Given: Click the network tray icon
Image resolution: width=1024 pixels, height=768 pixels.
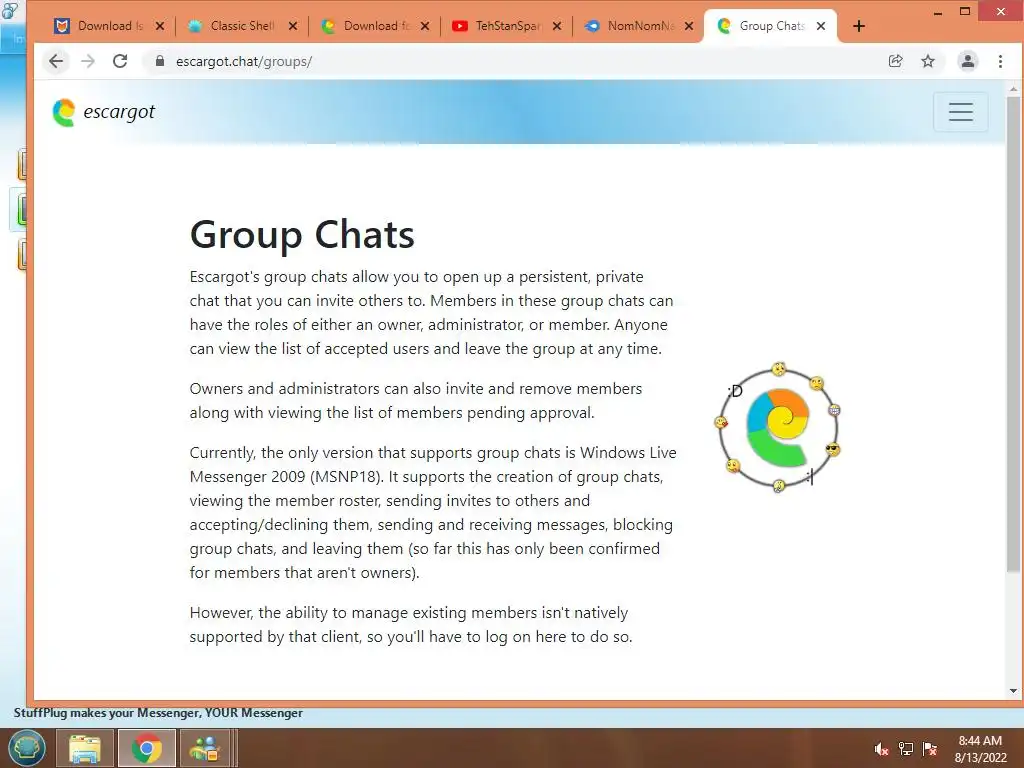Looking at the screenshot, I should [x=906, y=749].
